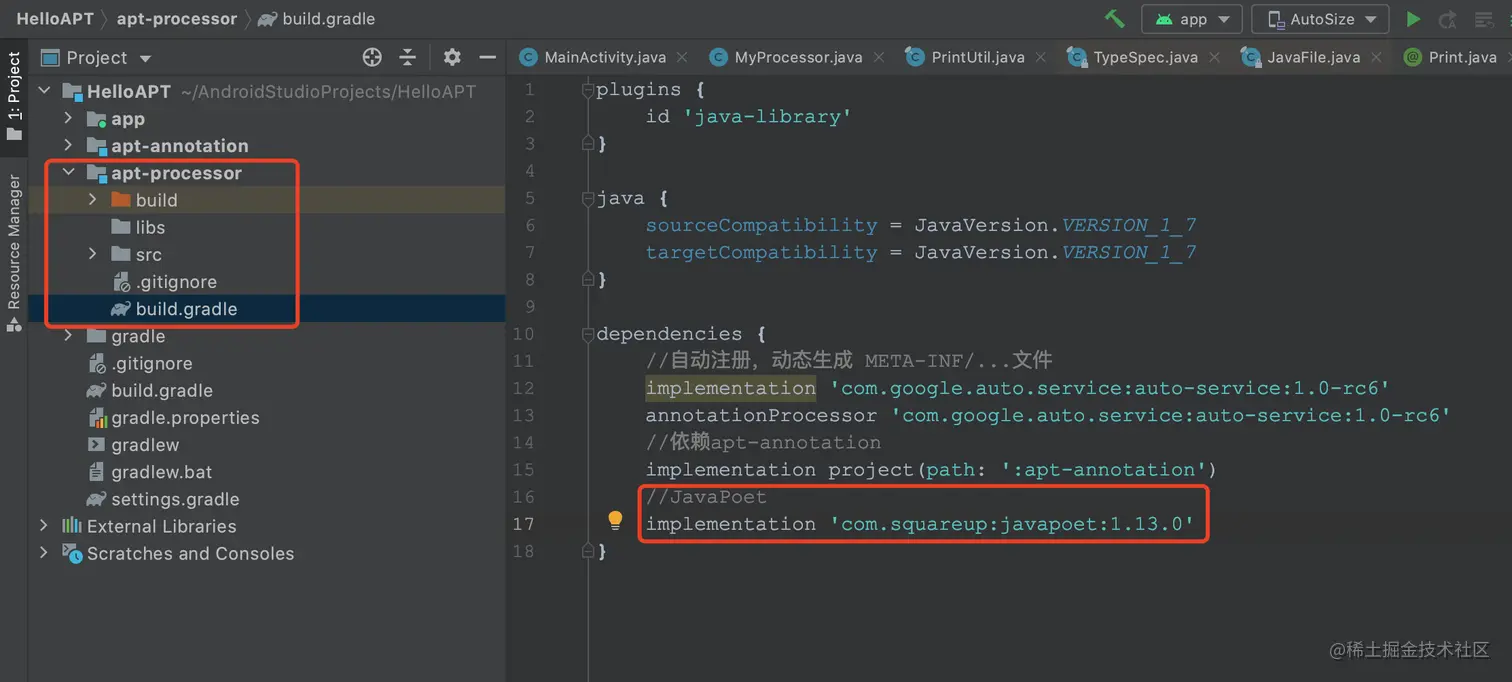The height and width of the screenshot is (682, 1512).
Task: Click annotationProcessor keyword on line 13
Action: (x=761, y=415)
